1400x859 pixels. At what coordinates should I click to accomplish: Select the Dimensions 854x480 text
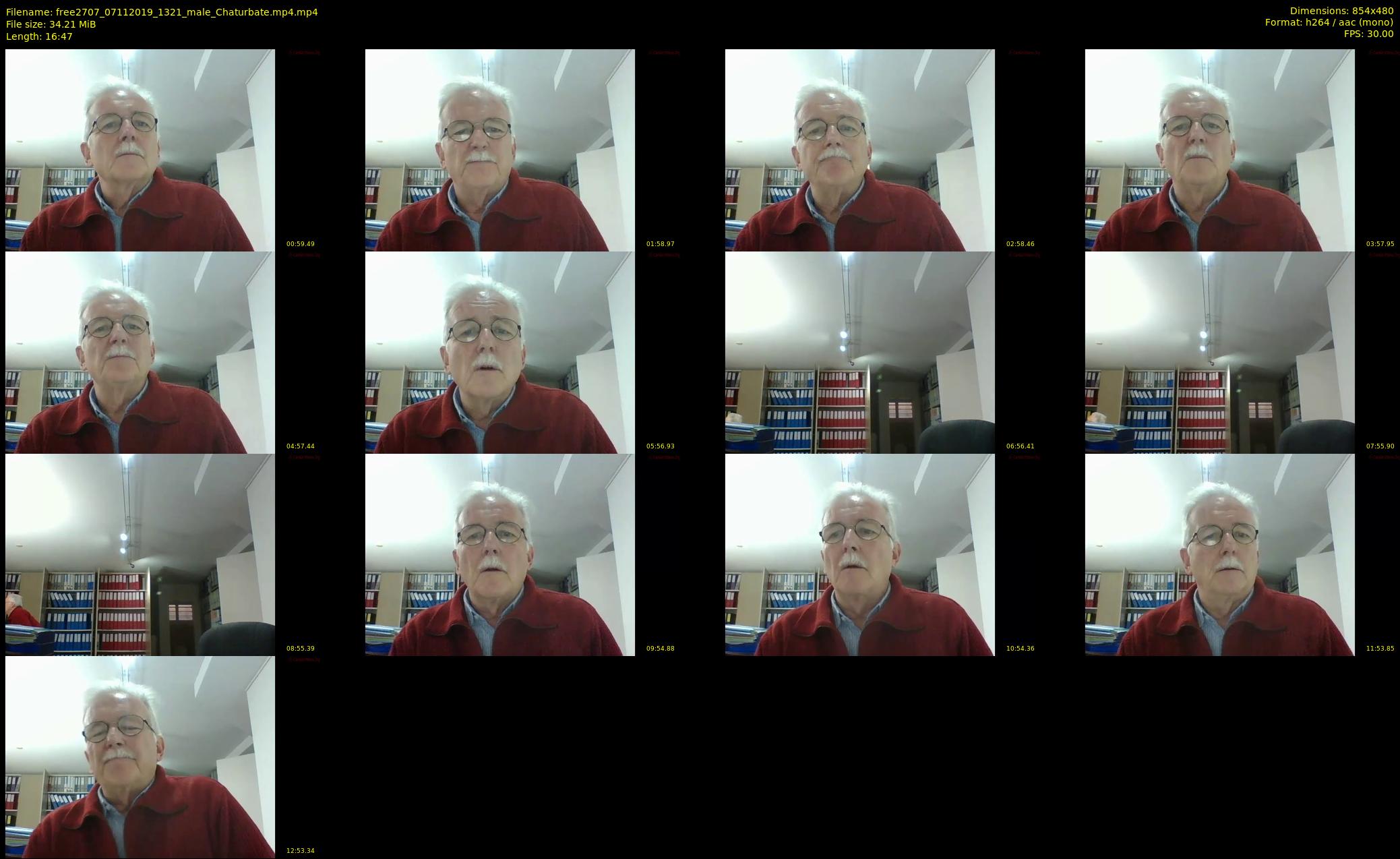[1341, 11]
